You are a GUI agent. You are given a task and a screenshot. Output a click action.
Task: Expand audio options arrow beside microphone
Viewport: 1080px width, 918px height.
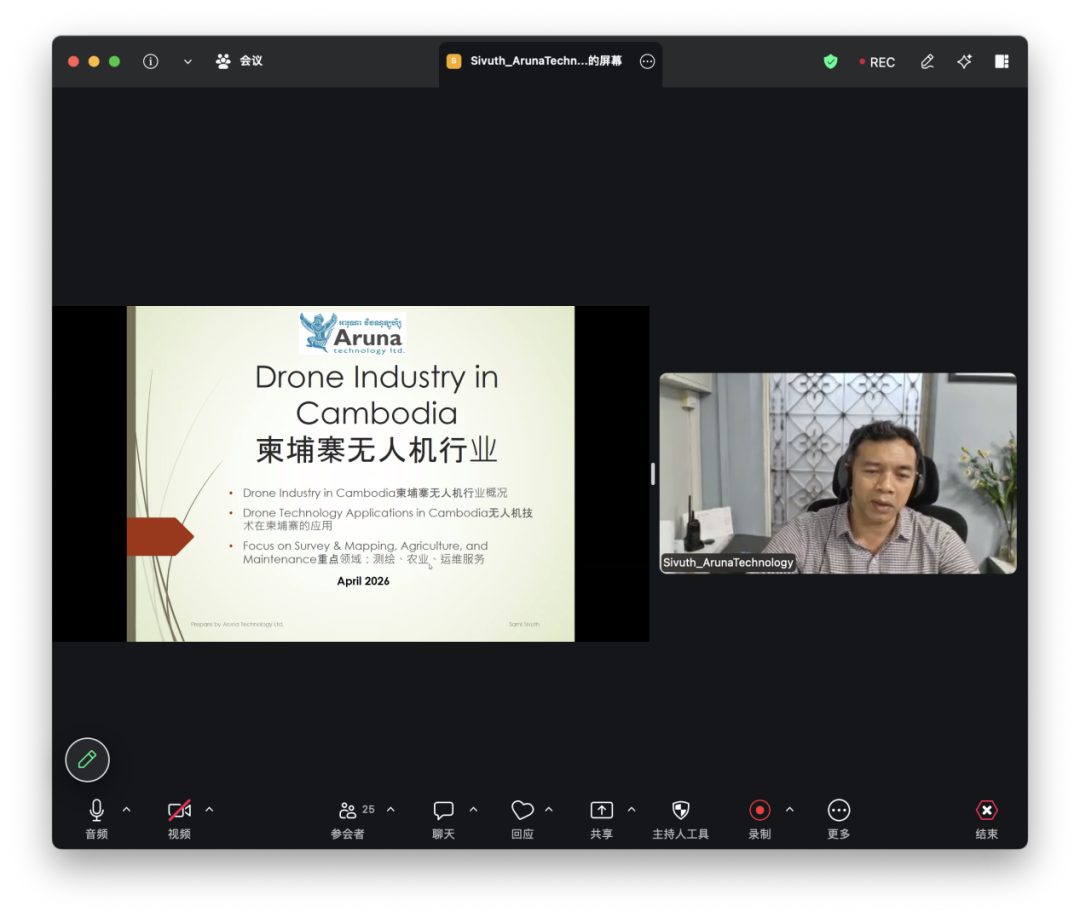[x=126, y=810]
